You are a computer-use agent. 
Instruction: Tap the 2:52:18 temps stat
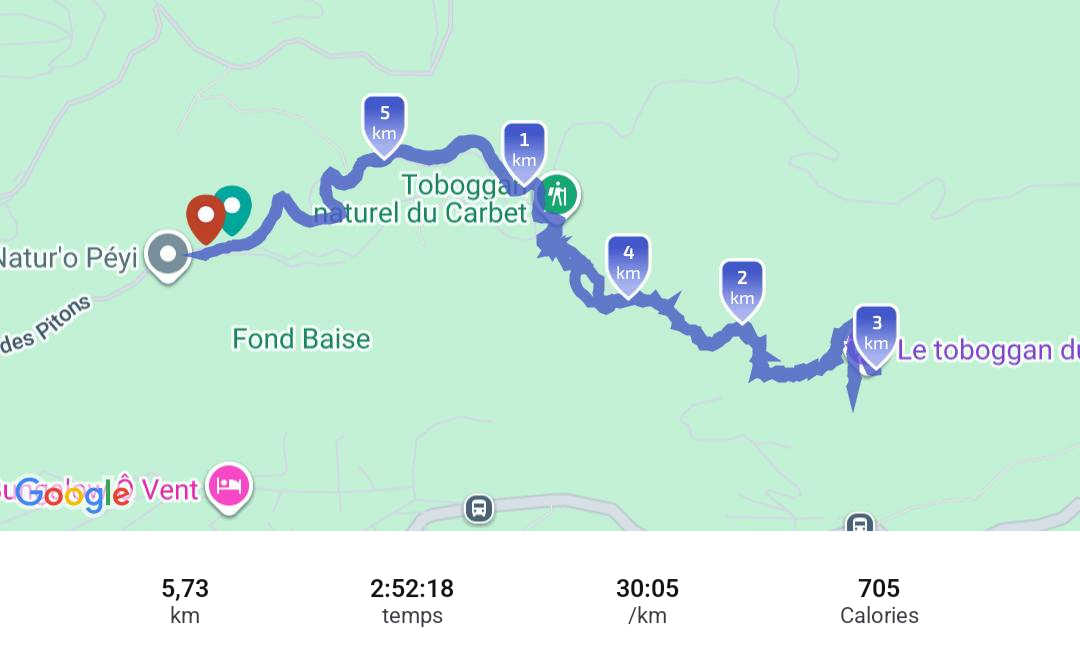coord(412,601)
